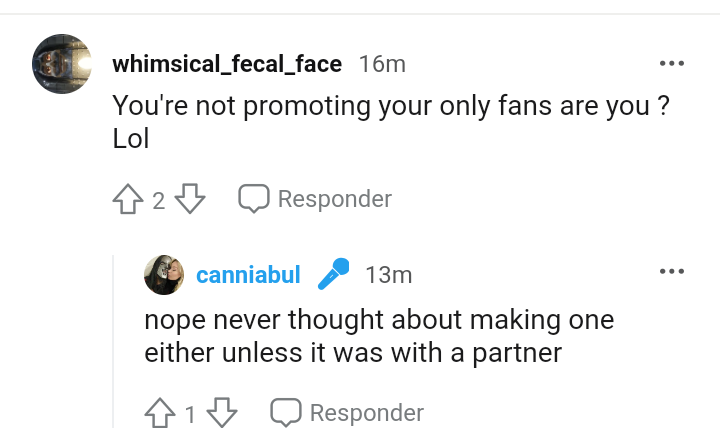Click the 16m timestamp
The height and width of the screenshot is (428, 720).
point(382,65)
